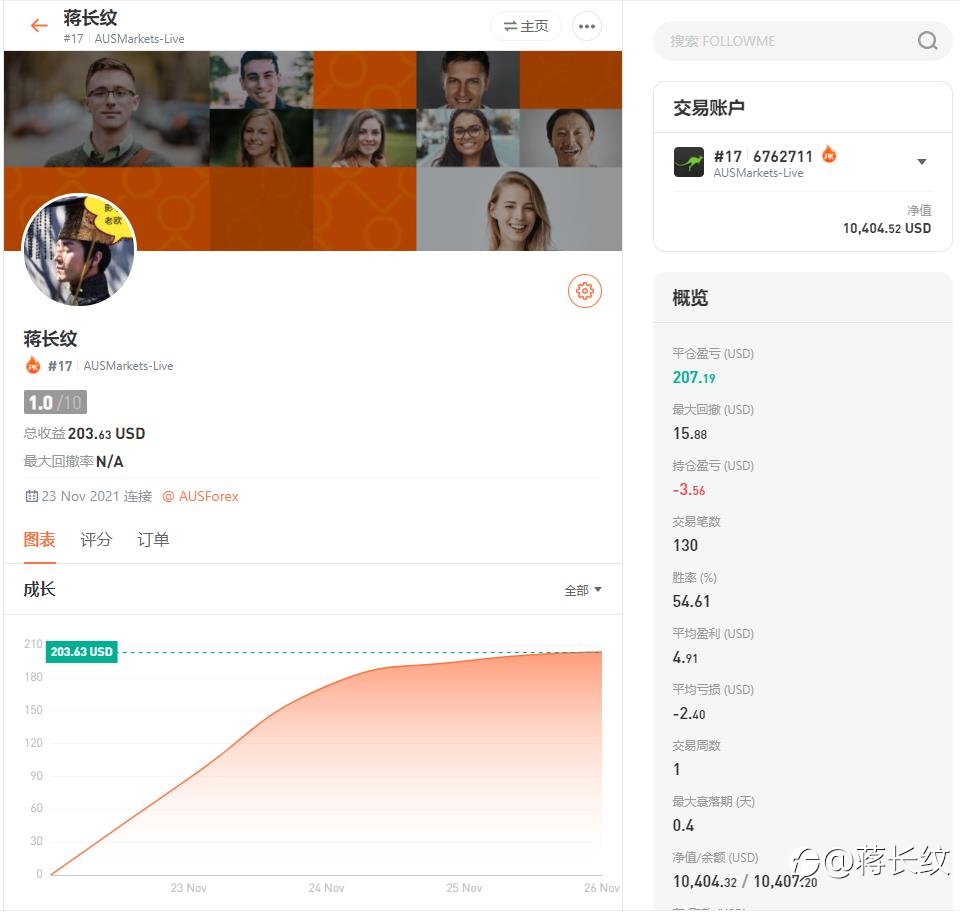Click the 24 Nov date on chart axis
The width and height of the screenshot is (960, 915).
(x=326, y=888)
